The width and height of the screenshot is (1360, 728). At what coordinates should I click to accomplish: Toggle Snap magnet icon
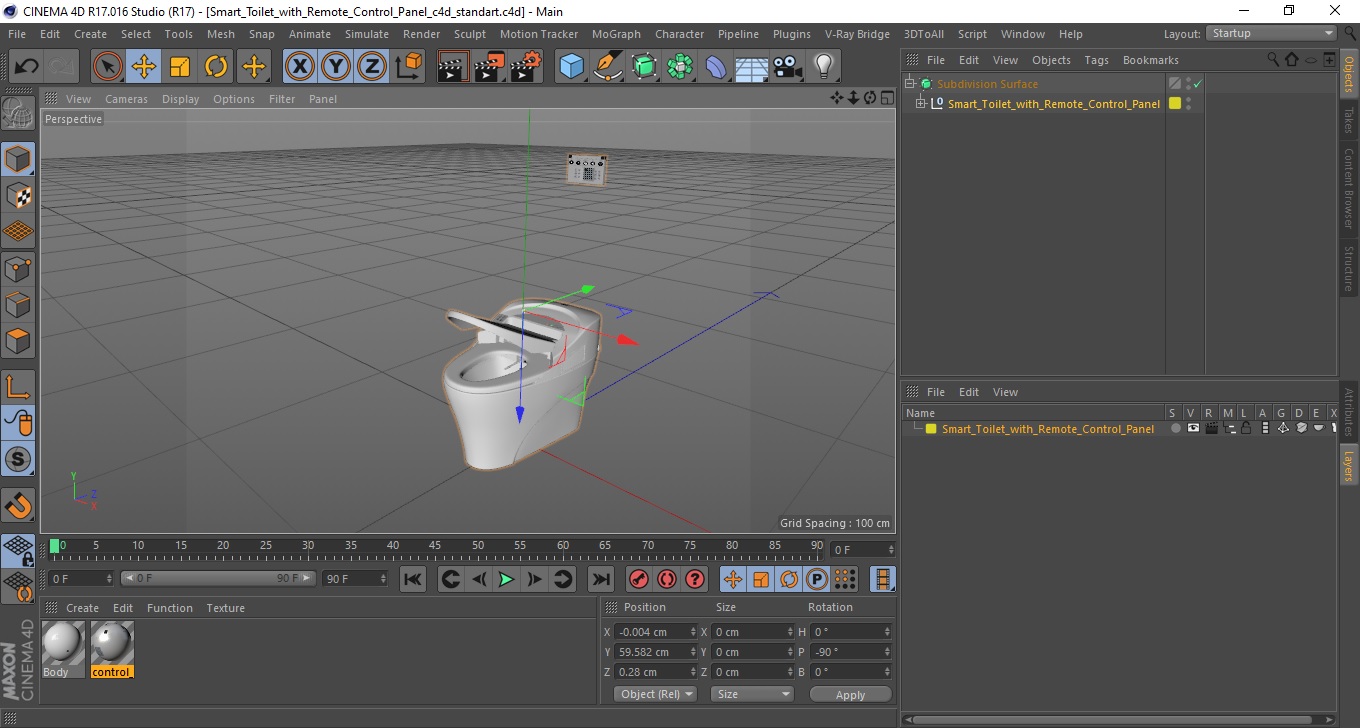tap(18, 505)
